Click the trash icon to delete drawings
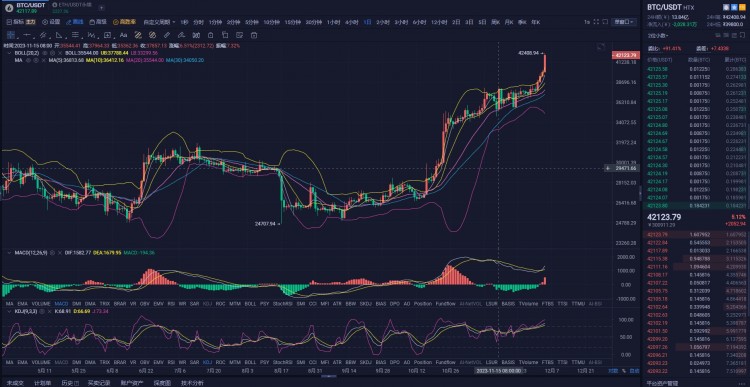This screenshot has height=387, width=750. pos(254,35)
